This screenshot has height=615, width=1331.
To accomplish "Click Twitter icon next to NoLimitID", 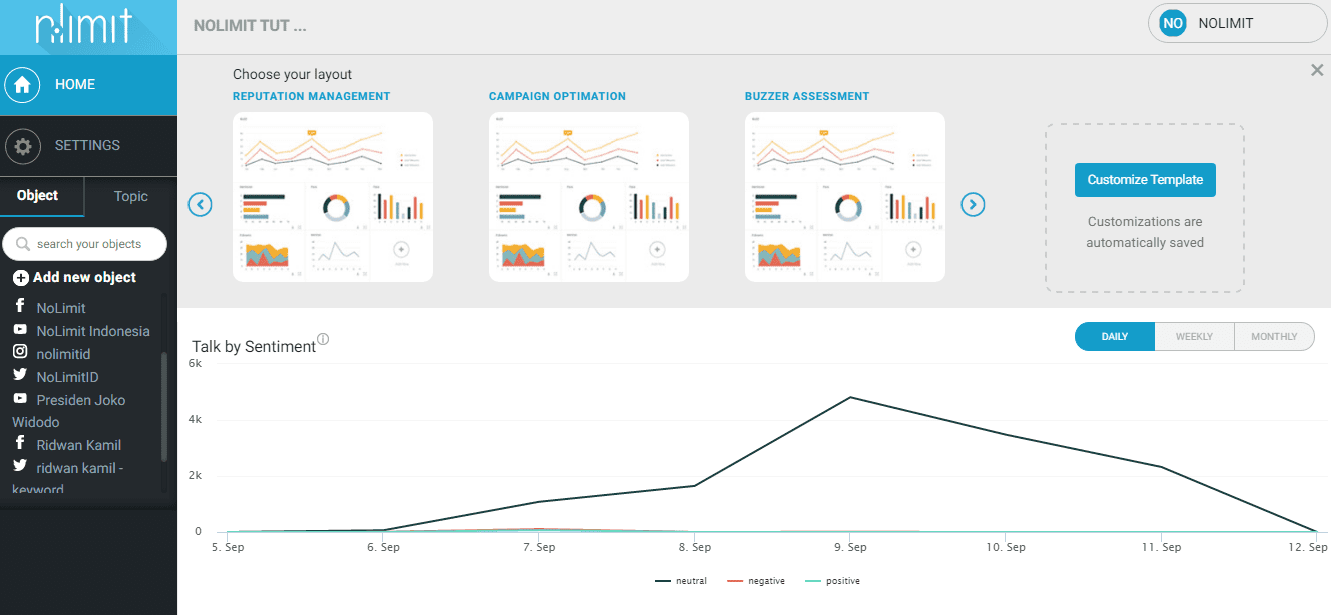I will click(19, 375).
